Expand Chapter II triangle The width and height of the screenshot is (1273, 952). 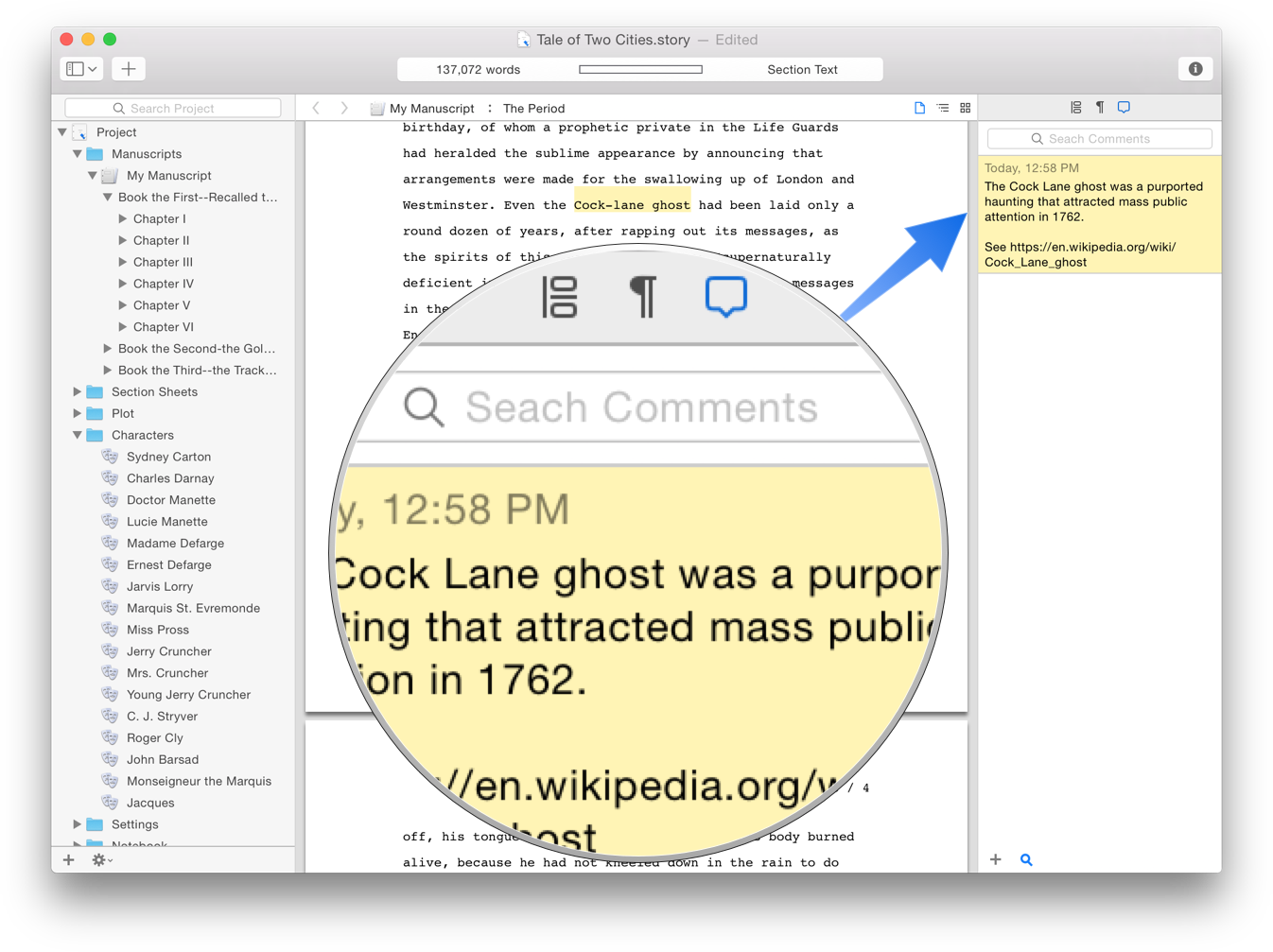coord(123,240)
